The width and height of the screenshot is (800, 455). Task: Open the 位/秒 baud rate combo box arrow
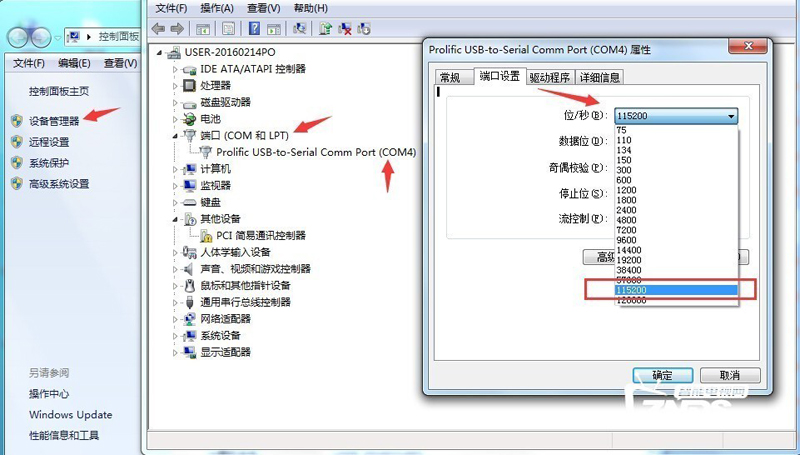[x=731, y=116]
